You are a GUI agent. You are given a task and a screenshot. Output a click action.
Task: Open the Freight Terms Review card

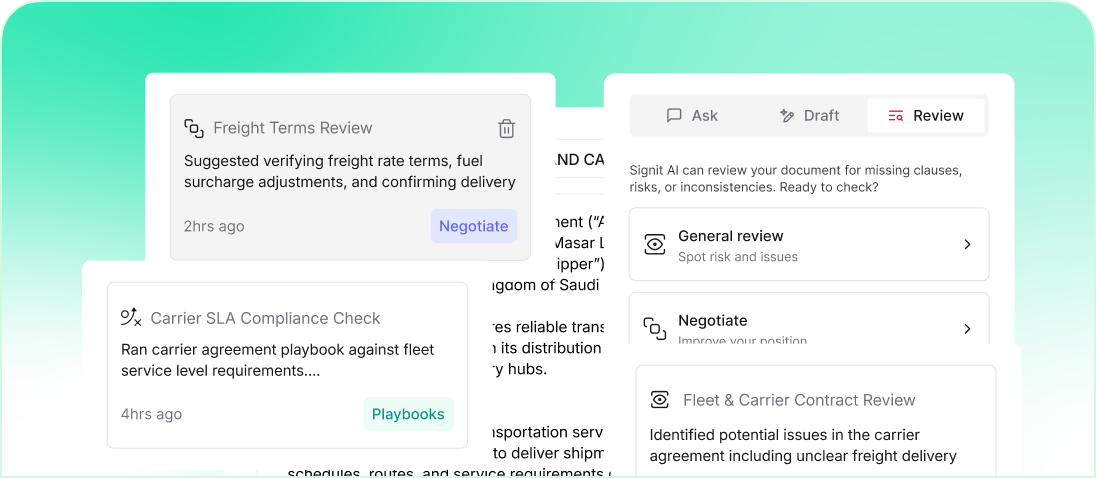[x=349, y=176]
